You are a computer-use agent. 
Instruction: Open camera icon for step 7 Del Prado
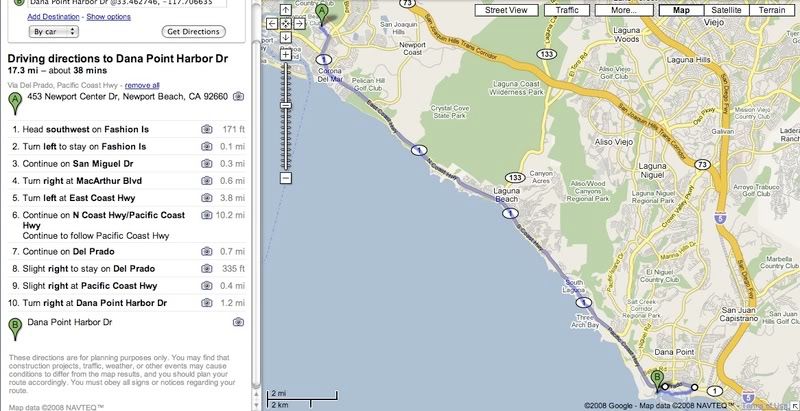click(x=207, y=251)
